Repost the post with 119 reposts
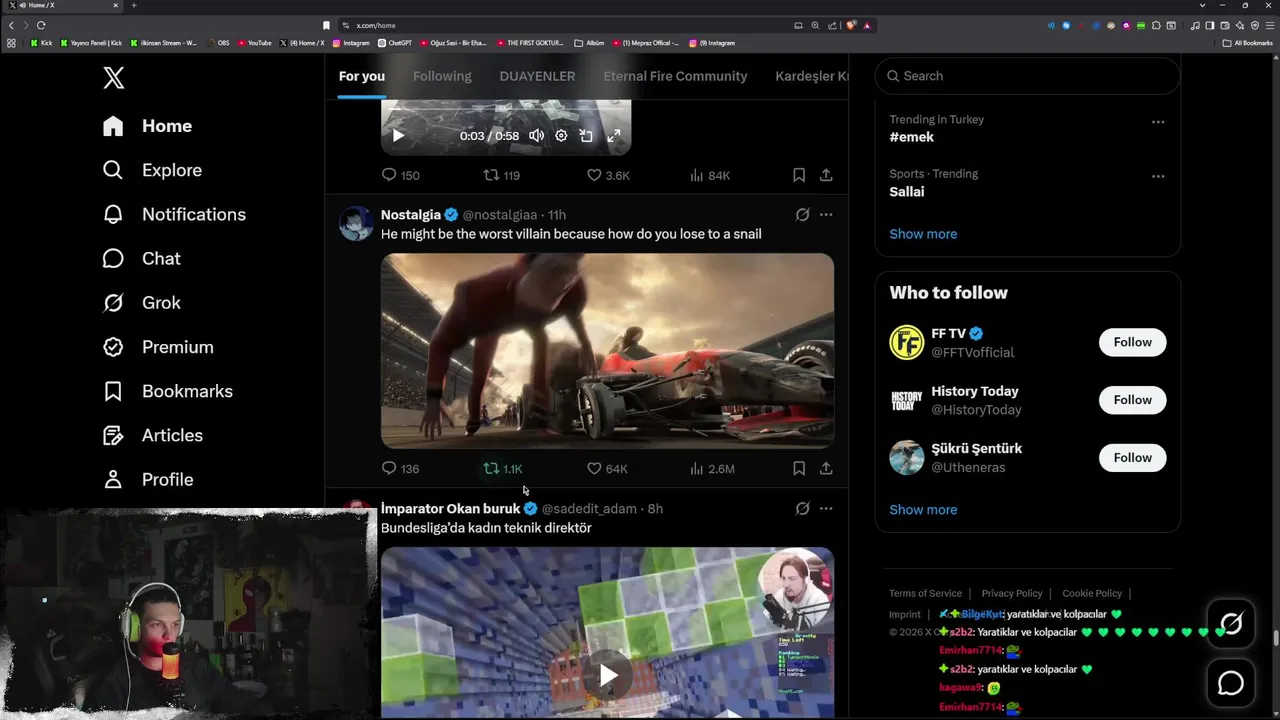Viewport: 1280px width, 720px height. pos(501,175)
